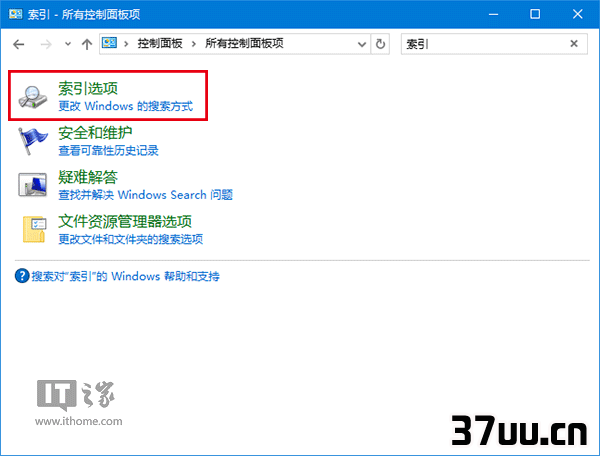Go up one level with the up arrow

coord(87,44)
